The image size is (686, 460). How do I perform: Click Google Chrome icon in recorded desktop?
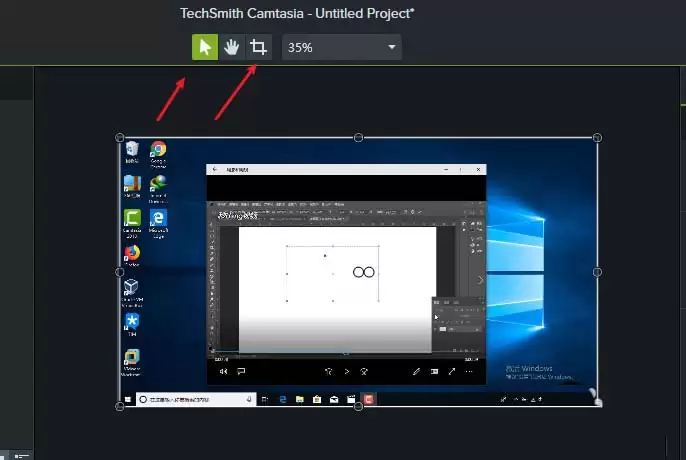click(x=158, y=155)
